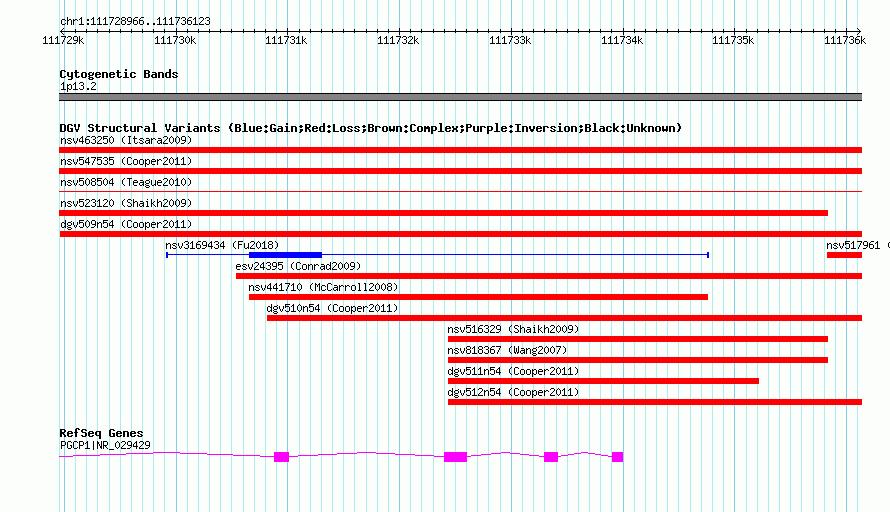The image size is (890, 512).
Task: Open nsv441710 (McCarroll2008) label
Action: [x=323, y=287]
